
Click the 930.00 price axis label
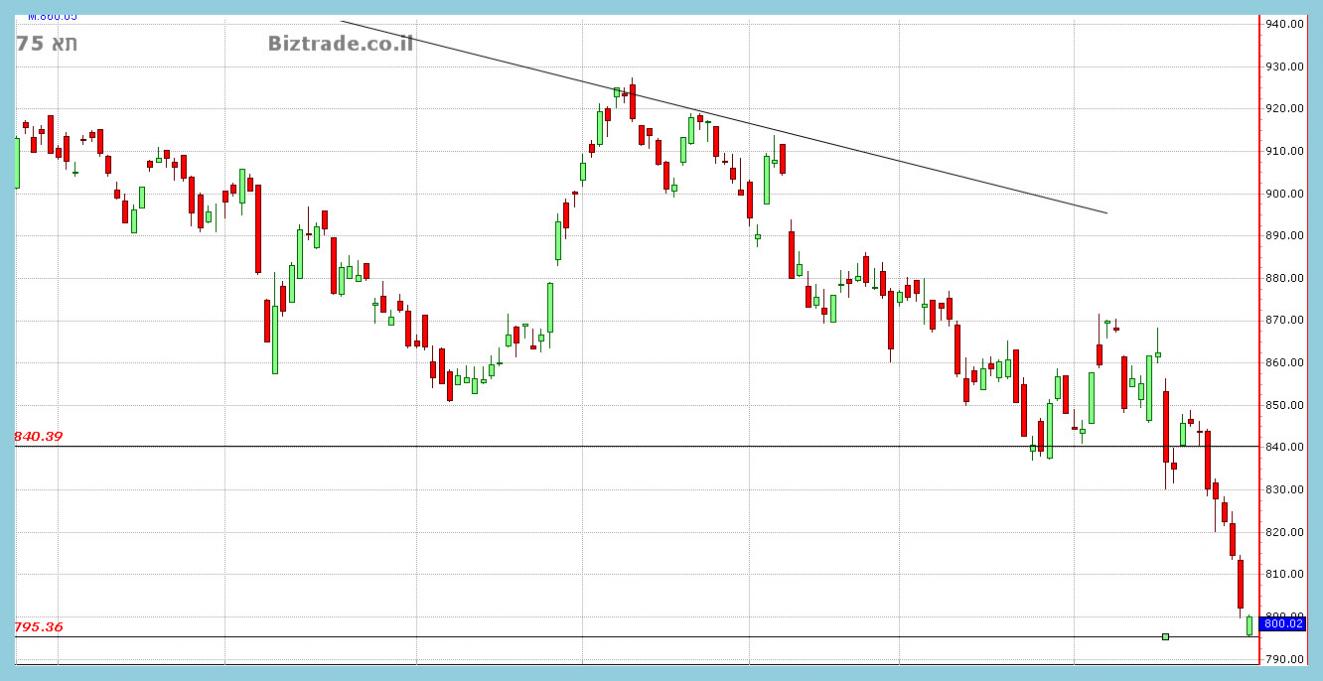click(x=1284, y=67)
